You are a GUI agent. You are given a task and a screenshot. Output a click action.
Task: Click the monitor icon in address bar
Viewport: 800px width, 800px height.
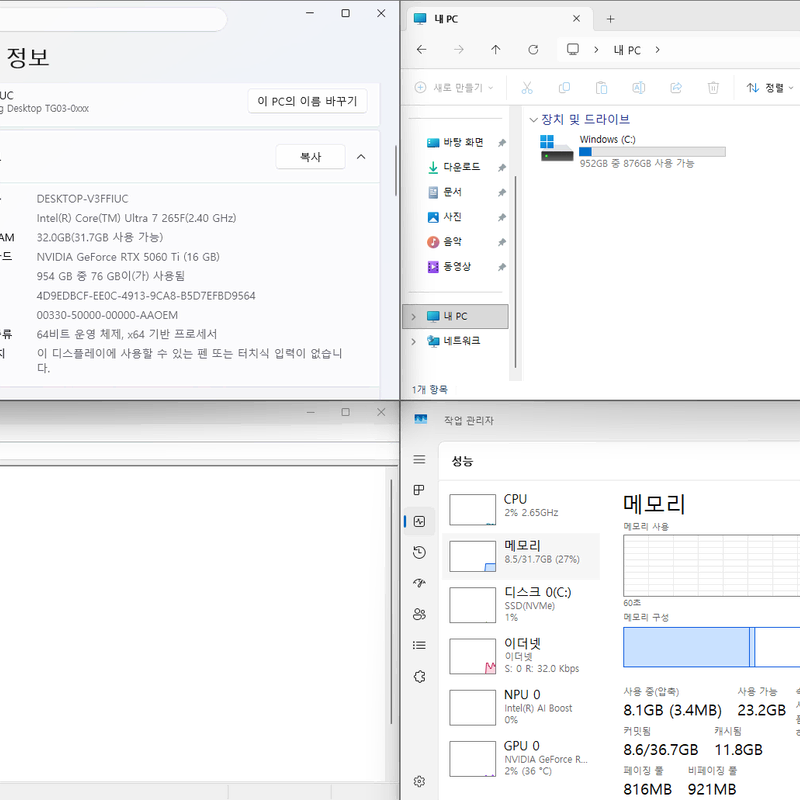[573, 49]
